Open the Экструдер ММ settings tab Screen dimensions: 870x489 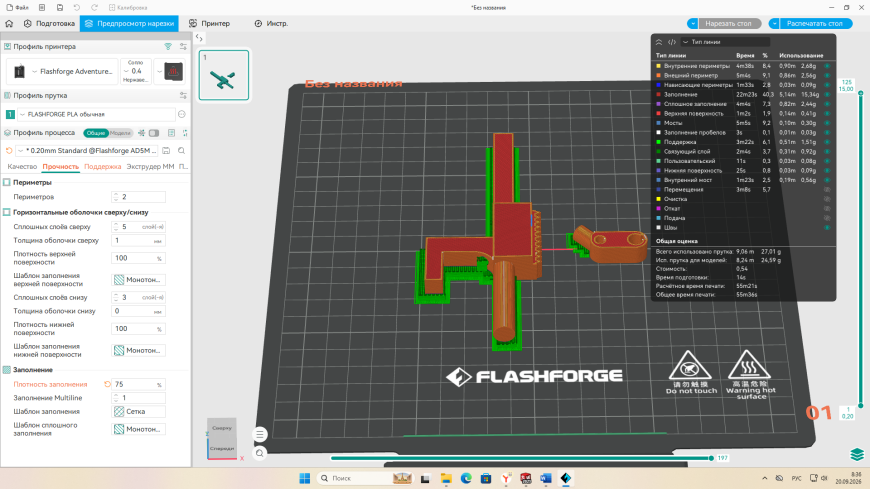coord(150,167)
